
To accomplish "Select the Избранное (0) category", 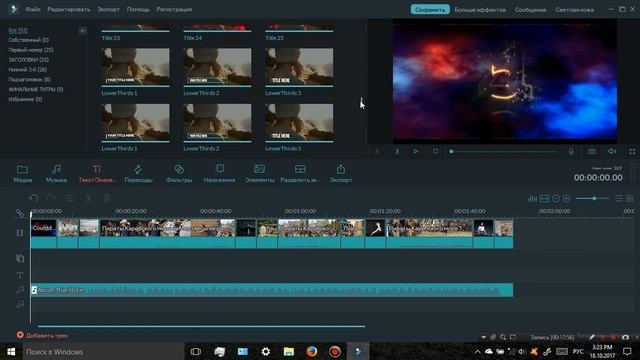I will click(25, 99).
